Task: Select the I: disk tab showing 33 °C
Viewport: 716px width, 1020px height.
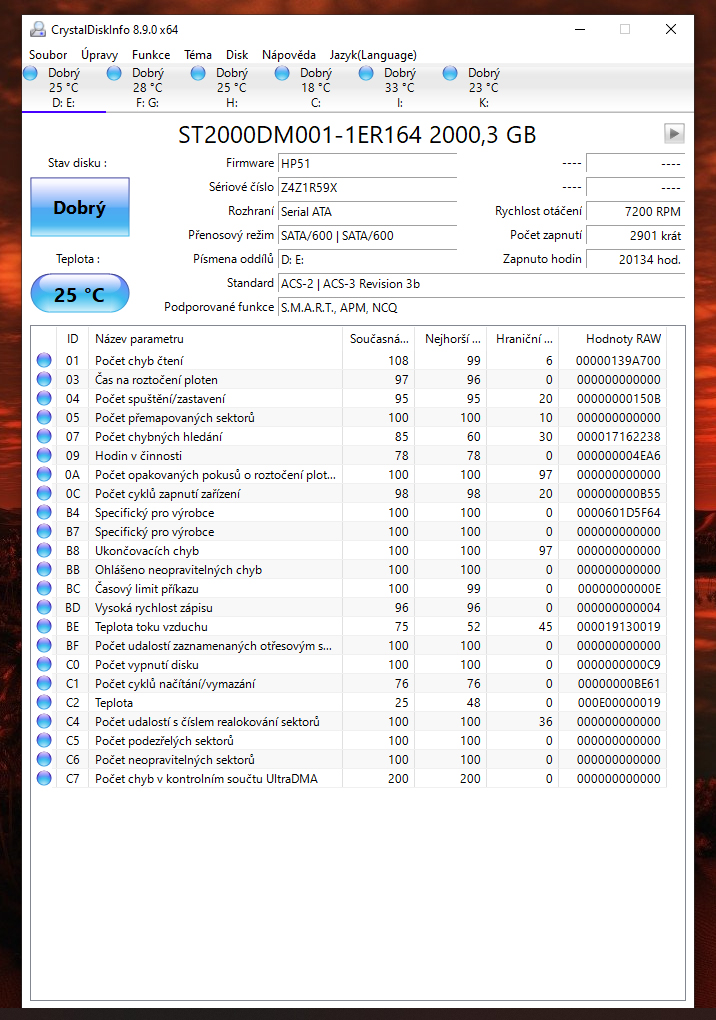Action: click(x=400, y=87)
